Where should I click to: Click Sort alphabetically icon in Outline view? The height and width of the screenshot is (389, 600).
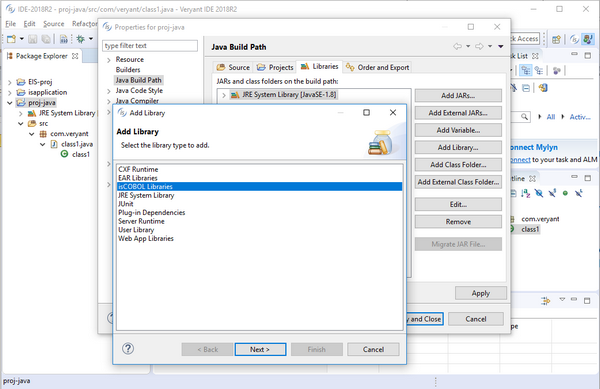(x=525, y=194)
